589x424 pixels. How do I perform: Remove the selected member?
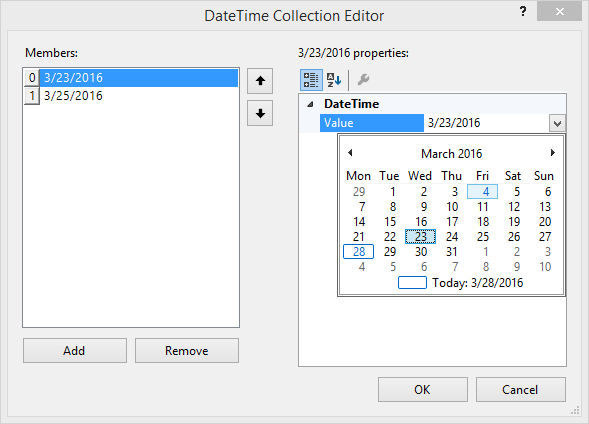[187, 350]
